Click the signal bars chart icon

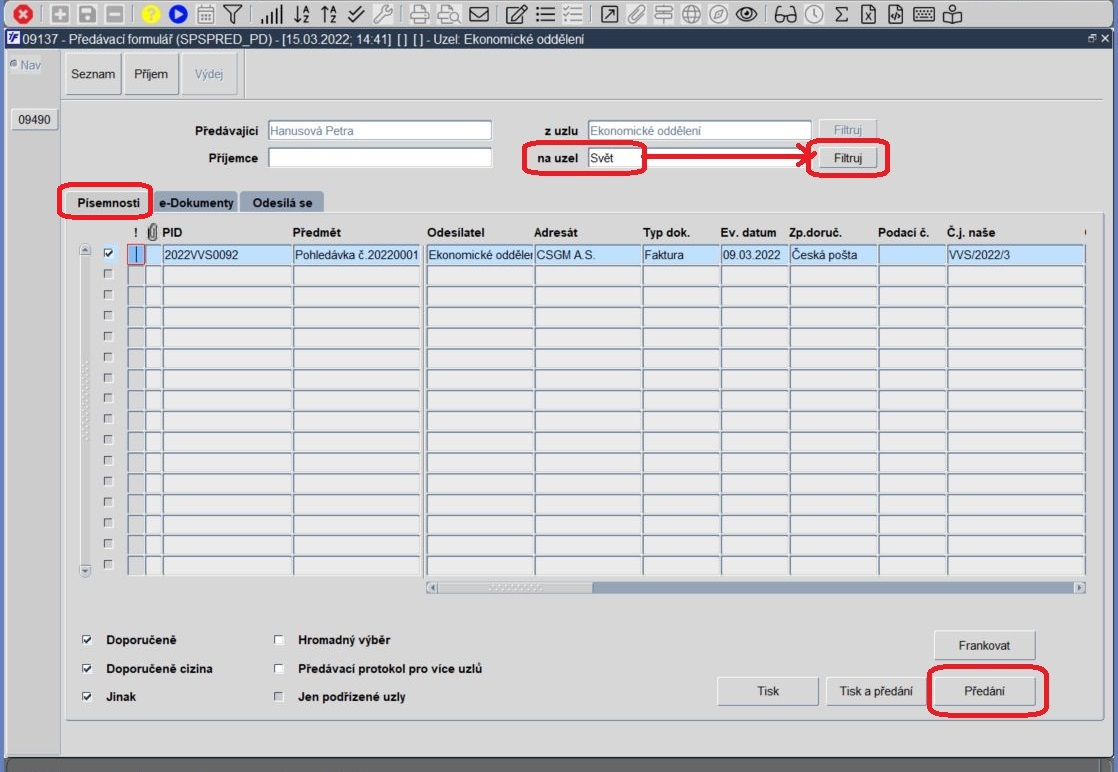pos(271,14)
